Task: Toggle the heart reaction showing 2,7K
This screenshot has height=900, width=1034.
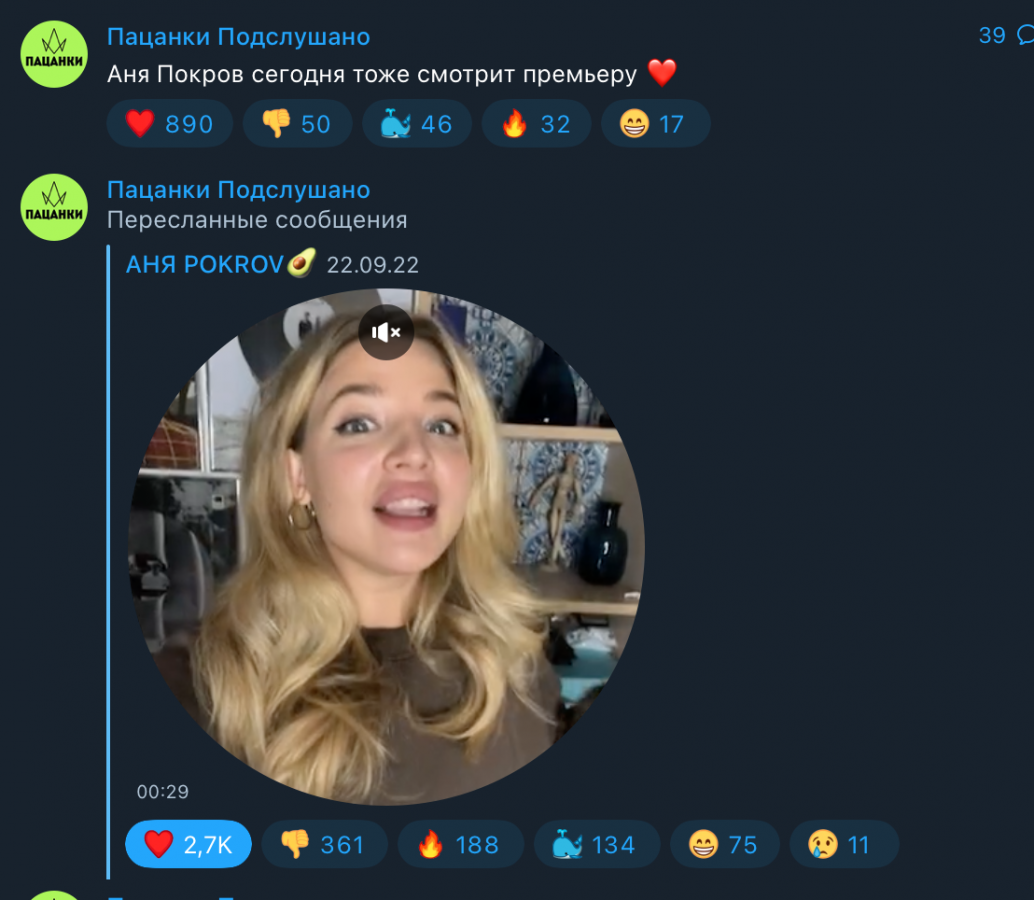Action: click(188, 845)
